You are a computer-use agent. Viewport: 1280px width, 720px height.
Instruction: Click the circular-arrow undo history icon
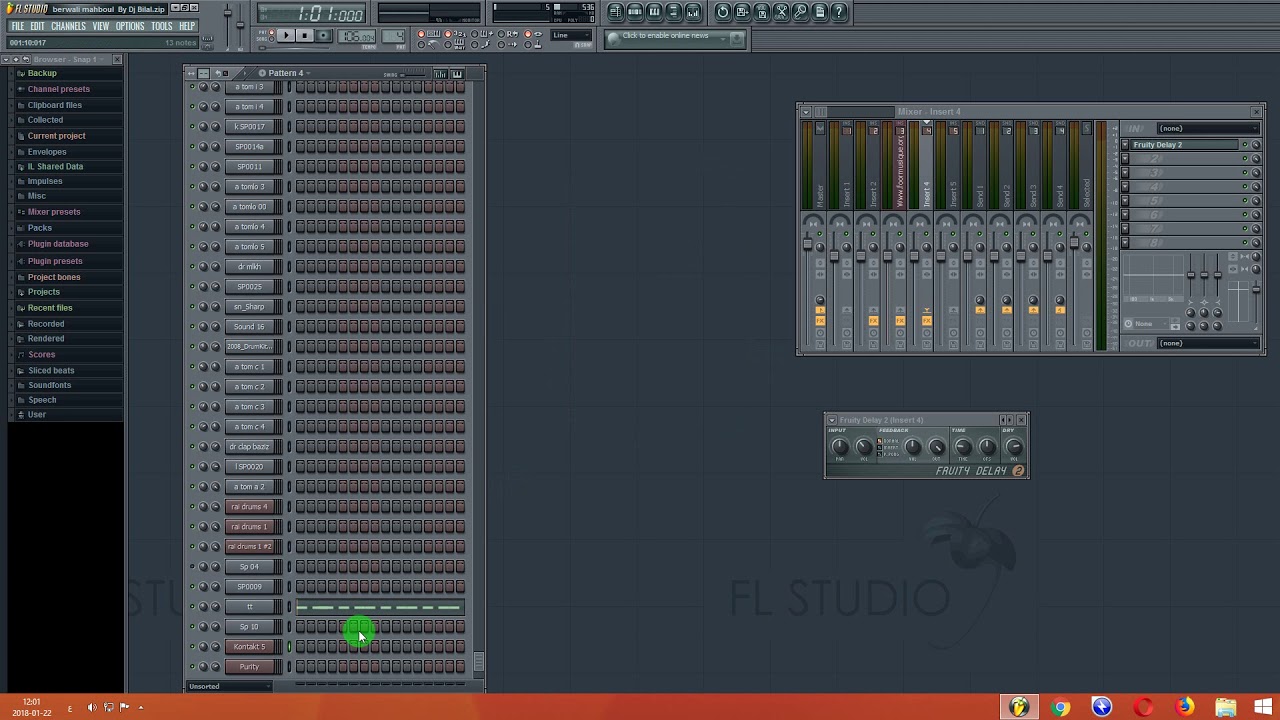(722, 12)
